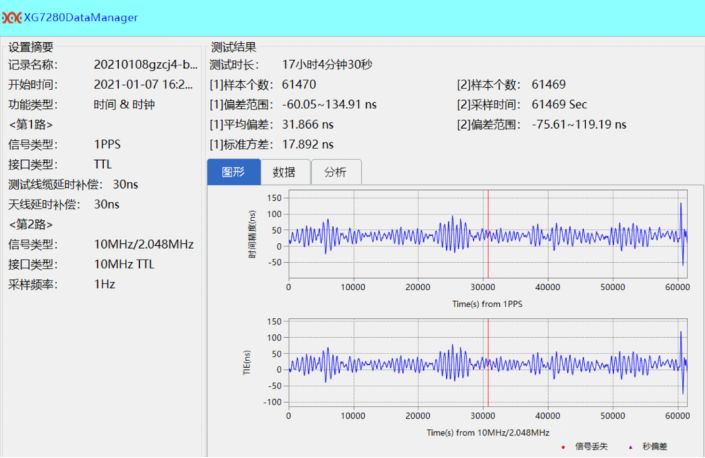Click the 采样频率 value 1Hz
The width and height of the screenshot is (705, 458).
[x=105, y=284]
